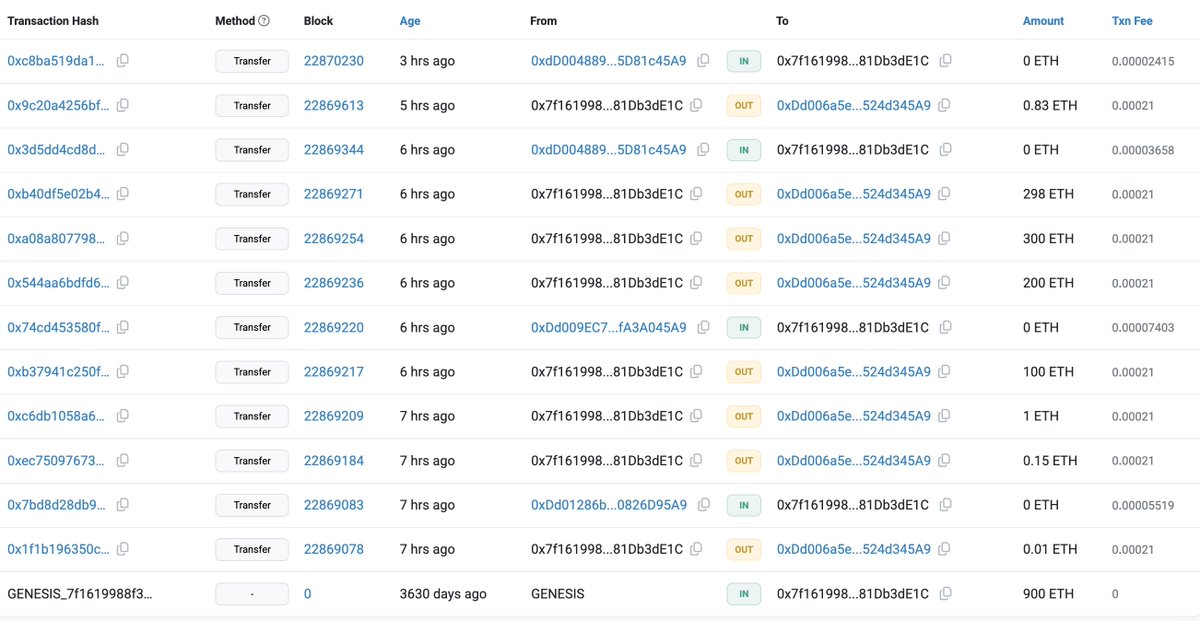Open sender address 0xDd01286b...0826D95A9
1200x621 pixels.
click(608, 505)
